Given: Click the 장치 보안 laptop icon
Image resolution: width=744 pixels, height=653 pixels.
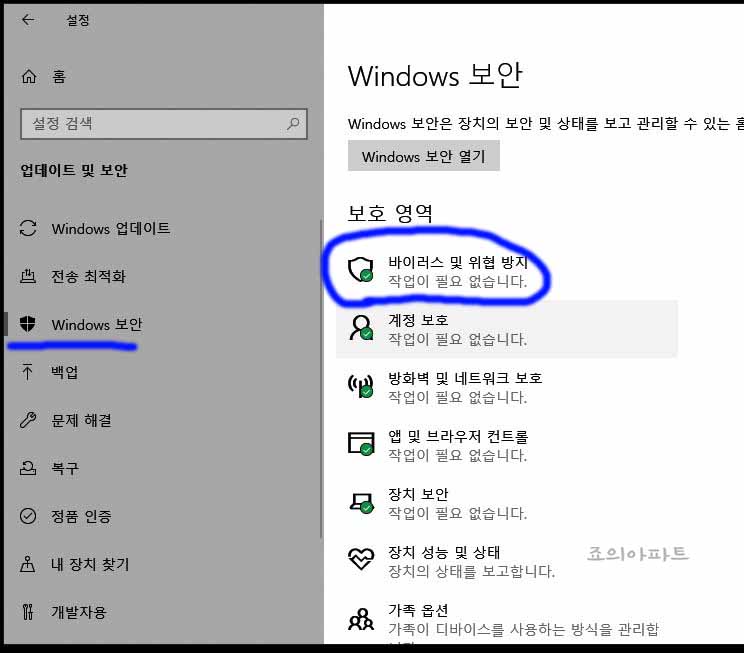Looking at the screenshot, I should pos(361,502).
